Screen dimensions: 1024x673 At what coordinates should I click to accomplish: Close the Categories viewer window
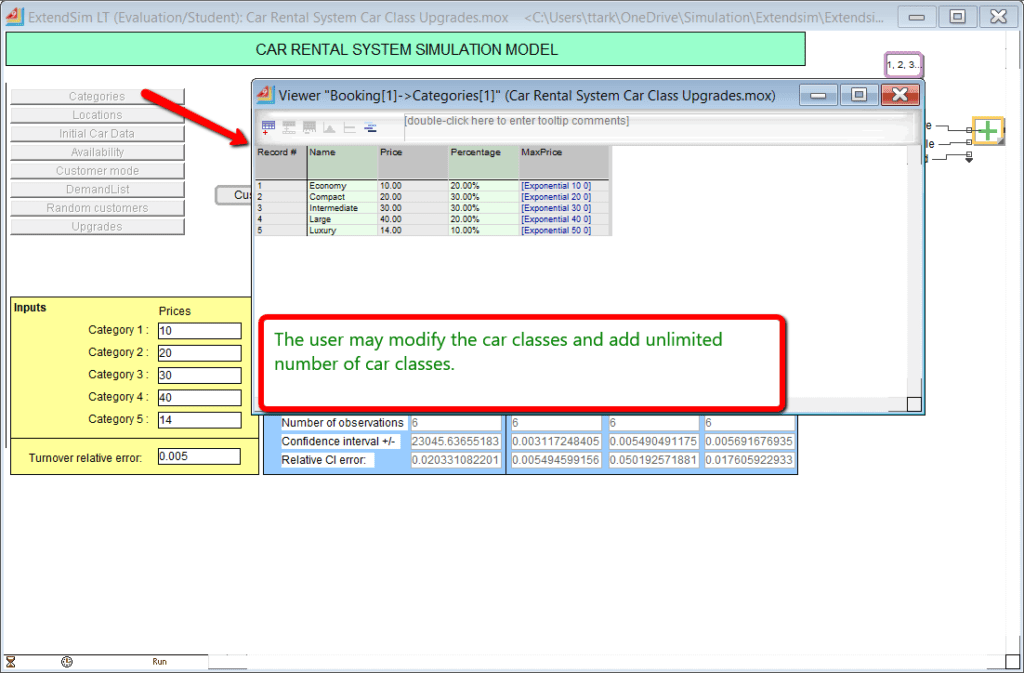pyautogui.click(x=900, y=95)
